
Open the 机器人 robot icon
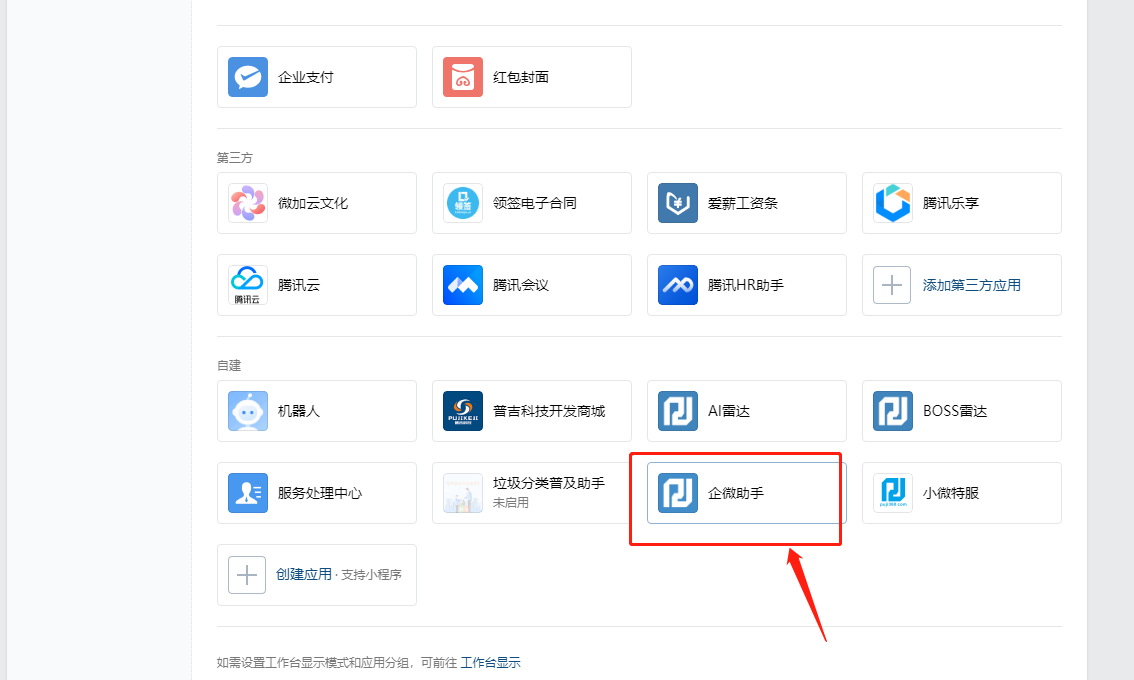pos(248,411)
